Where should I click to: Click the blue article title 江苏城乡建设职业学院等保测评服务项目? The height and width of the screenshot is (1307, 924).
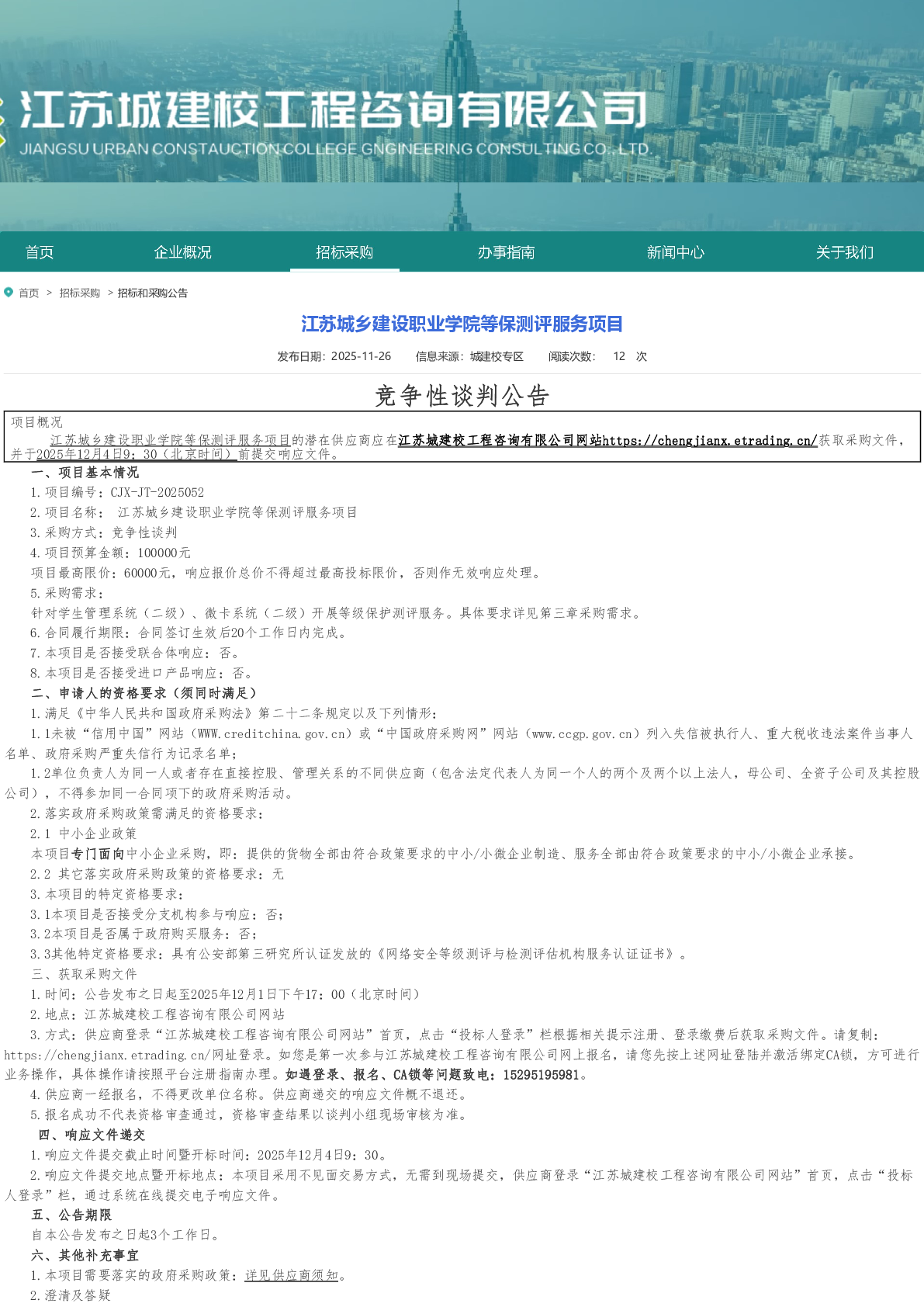click(462, 324)
